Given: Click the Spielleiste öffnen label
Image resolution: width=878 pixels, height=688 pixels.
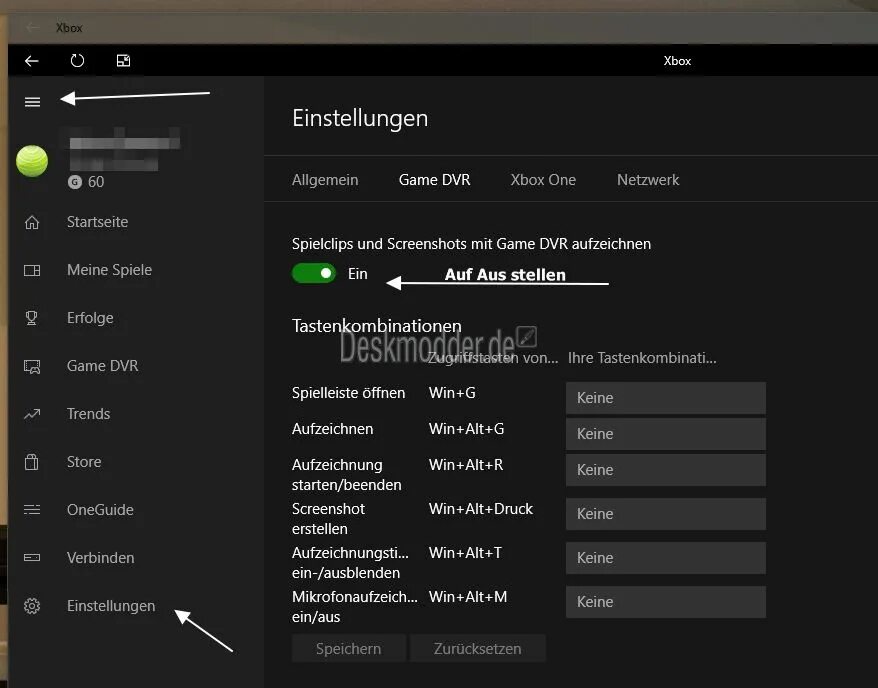Looking at the screenshot, I should (348, 393).
